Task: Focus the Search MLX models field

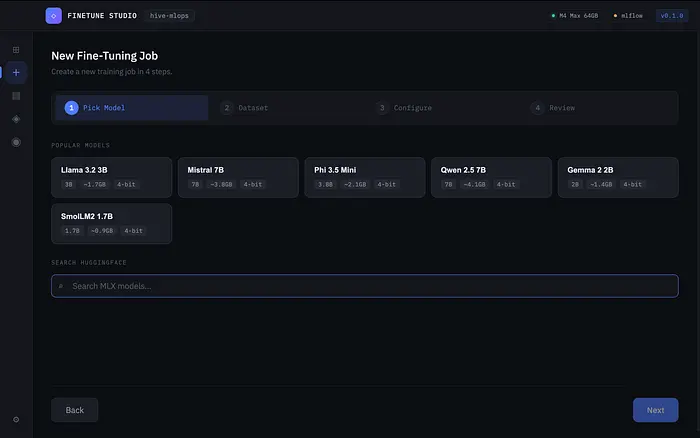Action: coord(365,286)
